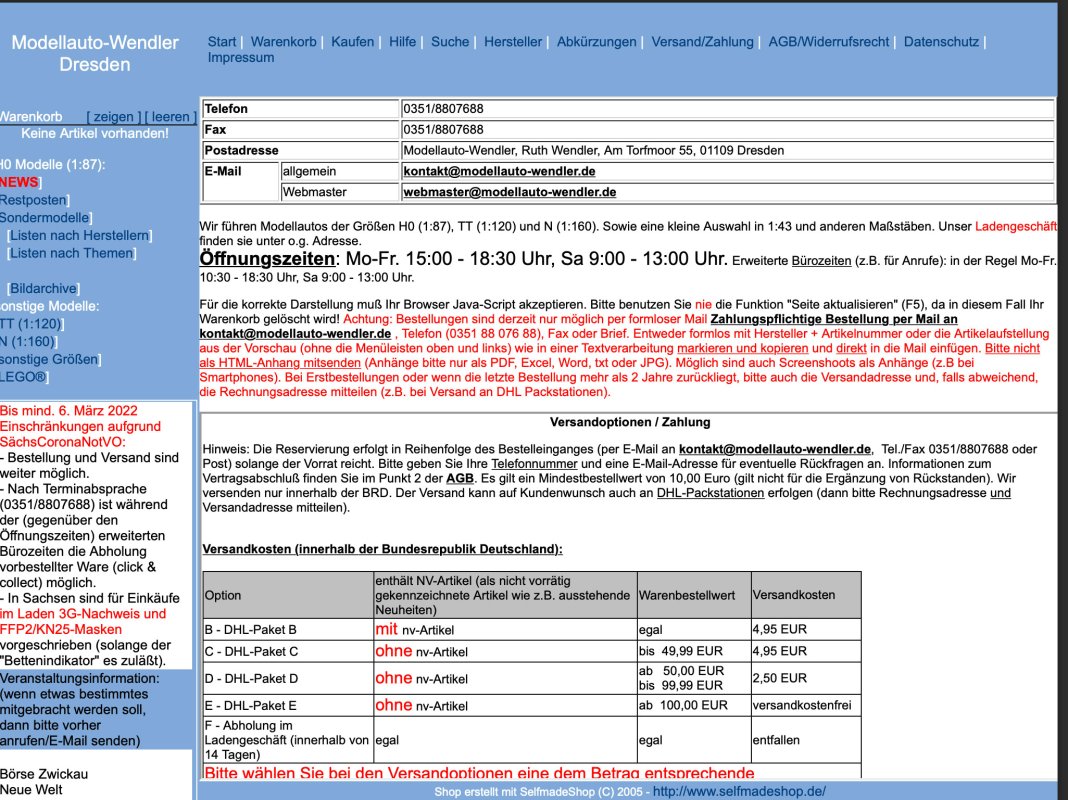The image size is (1068, 800).
Task: Show the shopping cart via 'zeigen'
Action: coord(113,117)
